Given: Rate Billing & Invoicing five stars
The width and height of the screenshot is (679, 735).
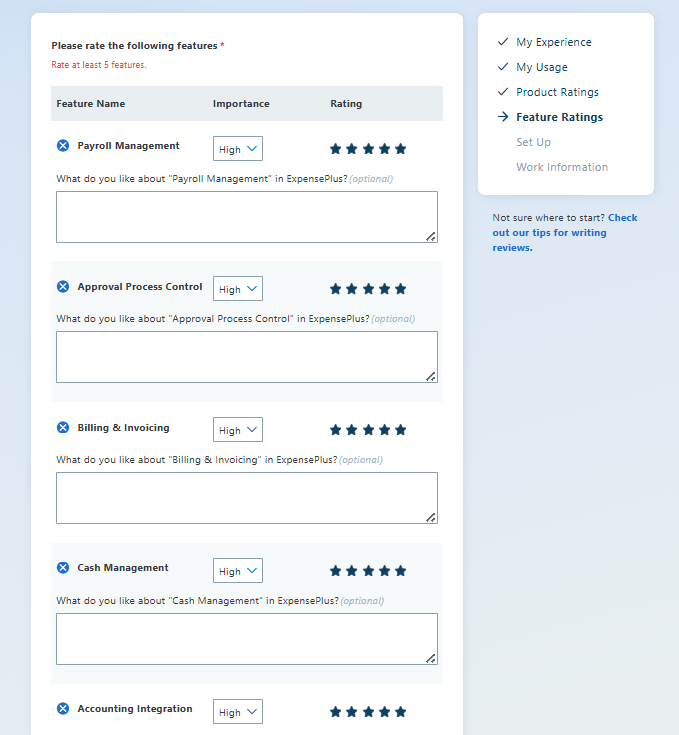Looking at the screenshot, I should click(401, 430).
